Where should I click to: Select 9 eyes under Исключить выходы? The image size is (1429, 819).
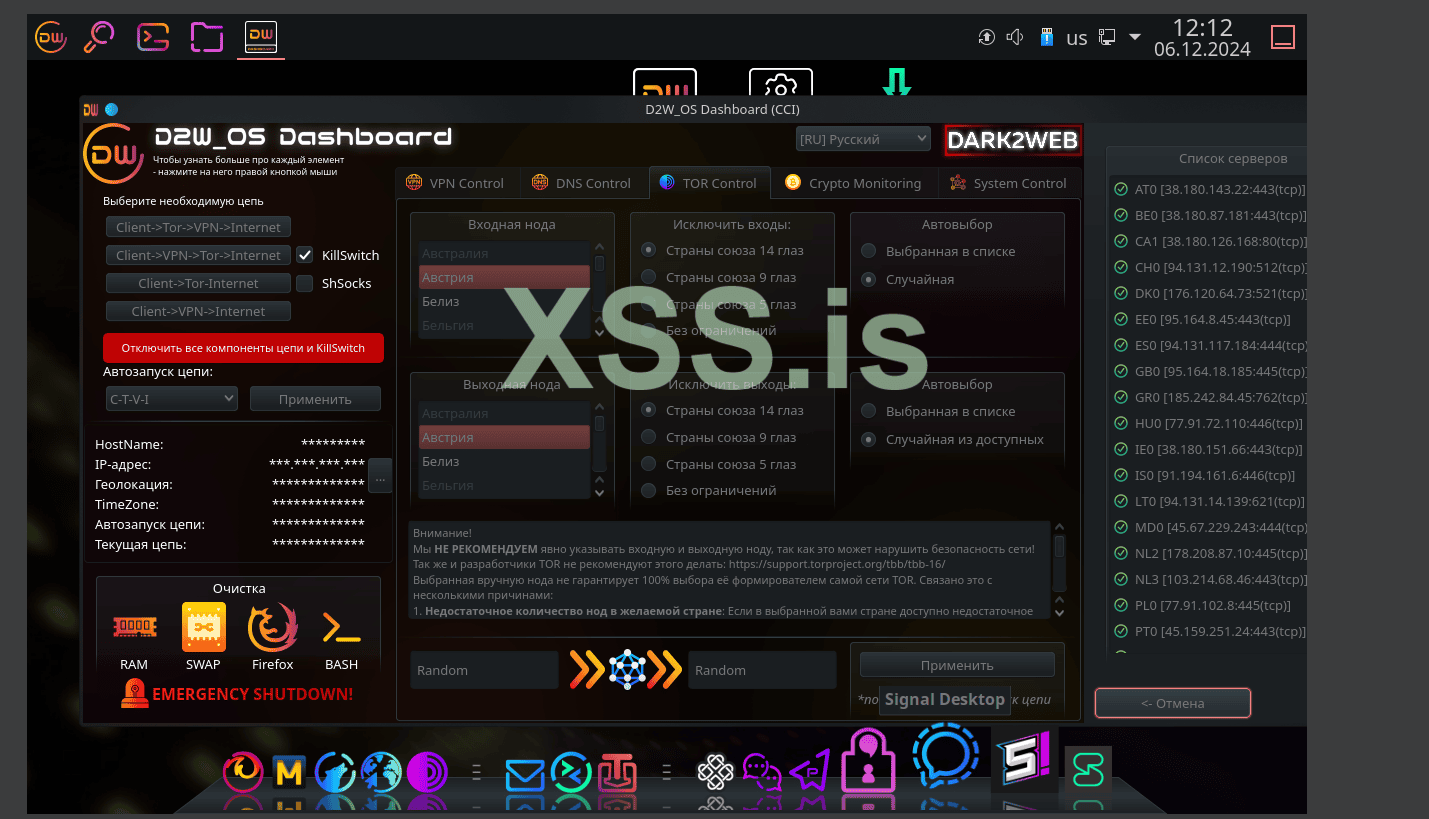click(x=649, y=437)
